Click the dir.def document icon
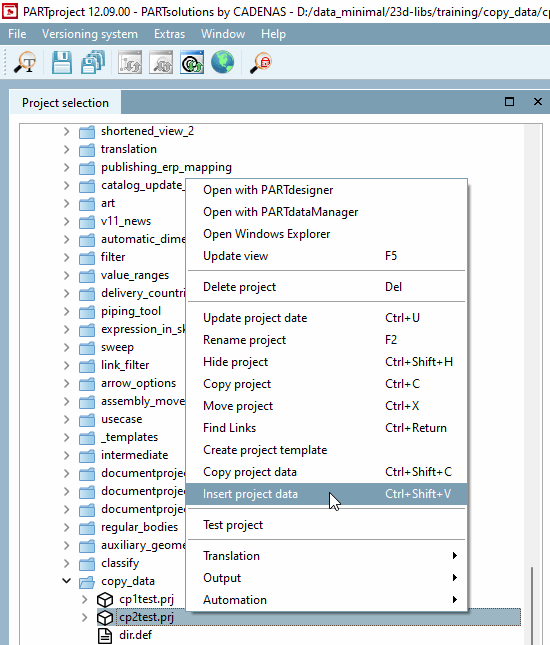The width and height of the screenshot is (550, 645). pos(105,636)
